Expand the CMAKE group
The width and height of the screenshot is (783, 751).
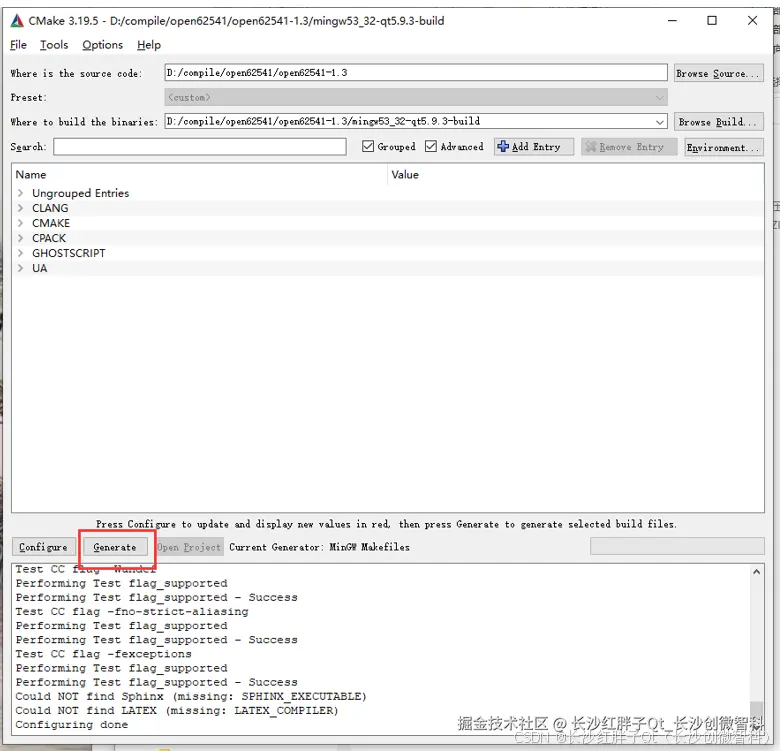click(x=20, y=223)
